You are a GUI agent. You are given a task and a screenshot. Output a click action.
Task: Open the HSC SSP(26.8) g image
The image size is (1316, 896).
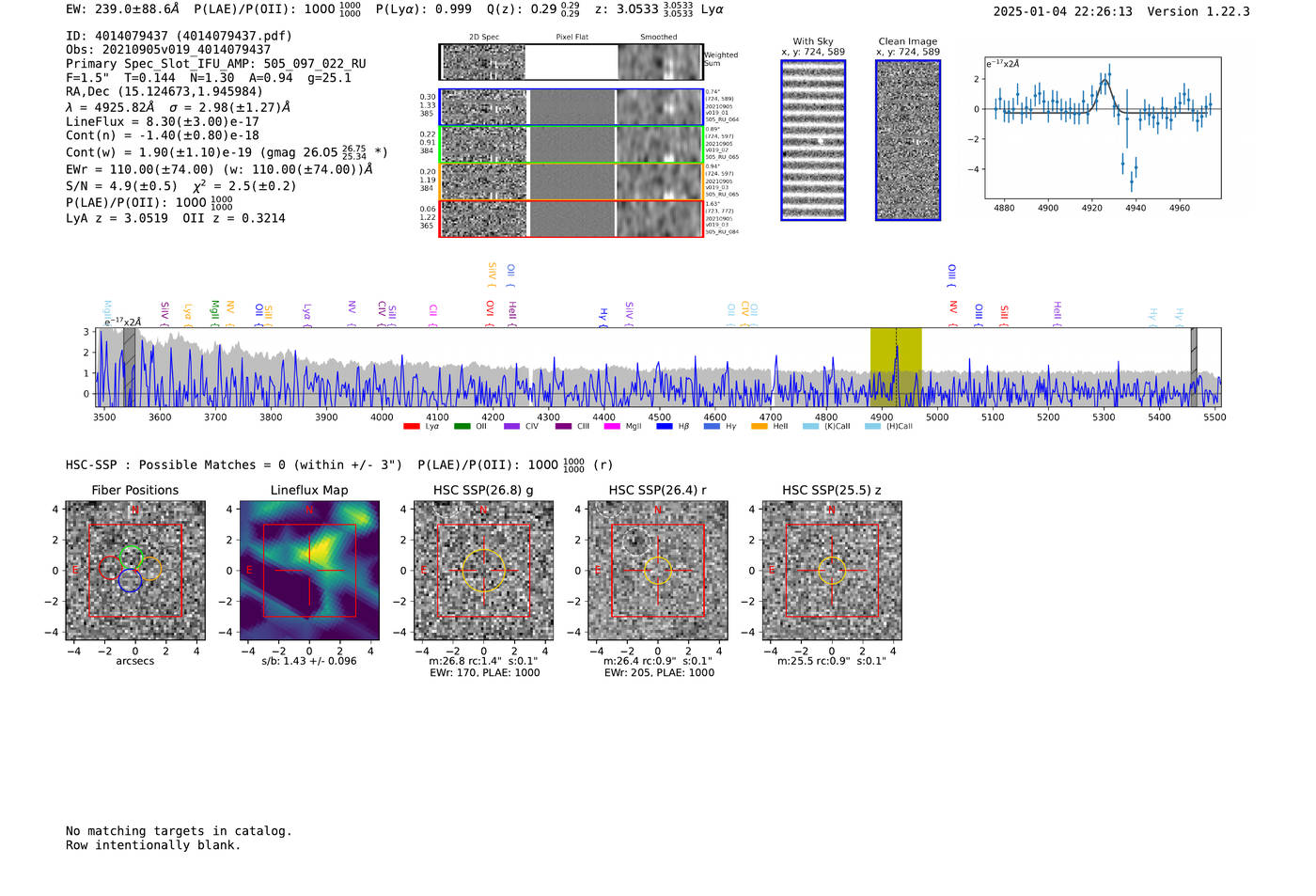coord(483,571)
